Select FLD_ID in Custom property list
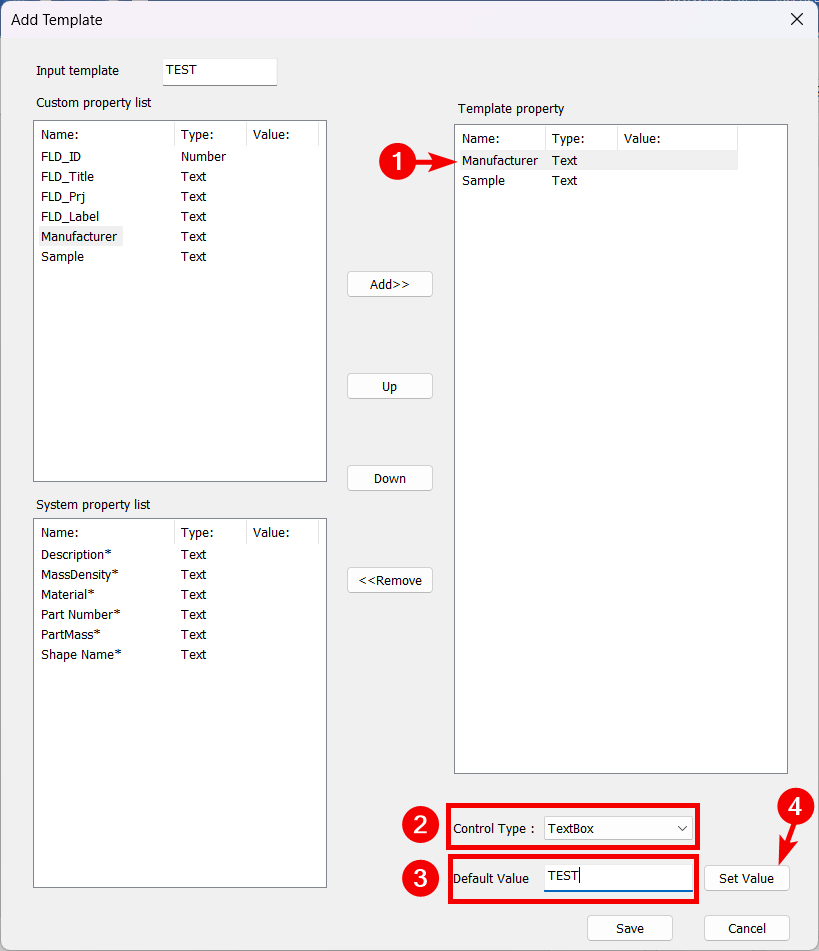 click(61, 157)
